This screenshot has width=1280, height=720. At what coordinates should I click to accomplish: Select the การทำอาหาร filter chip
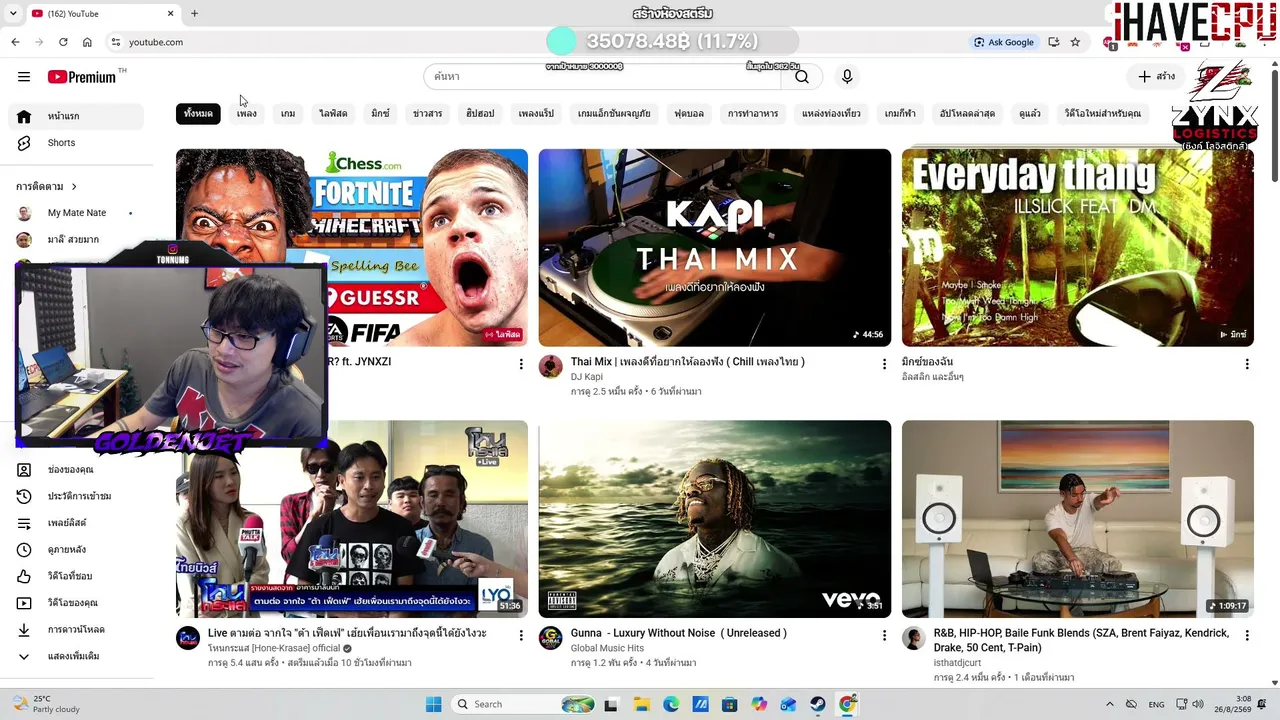pyautogui.click(x=753, y=114)
